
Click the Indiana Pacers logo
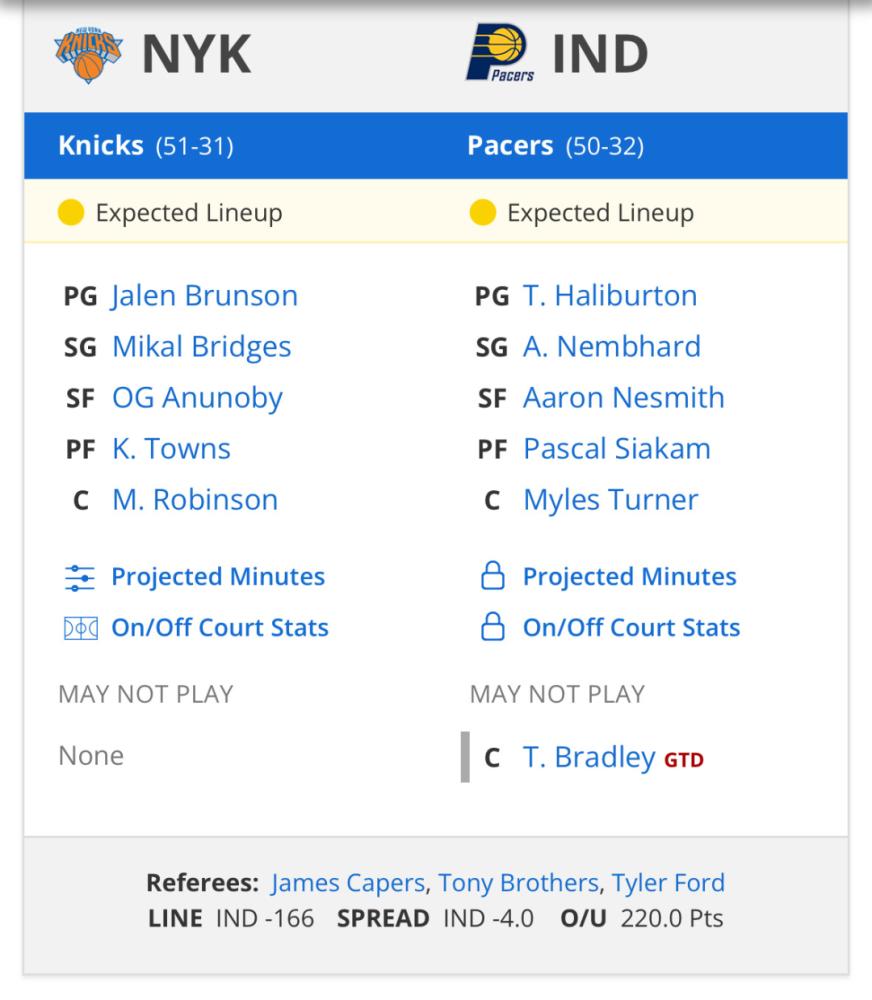pos(500,53)
